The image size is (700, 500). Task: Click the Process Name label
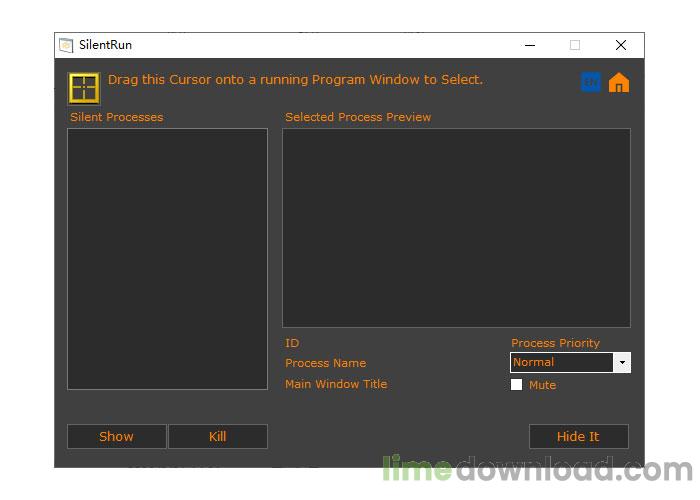click(x=325, y=363)
